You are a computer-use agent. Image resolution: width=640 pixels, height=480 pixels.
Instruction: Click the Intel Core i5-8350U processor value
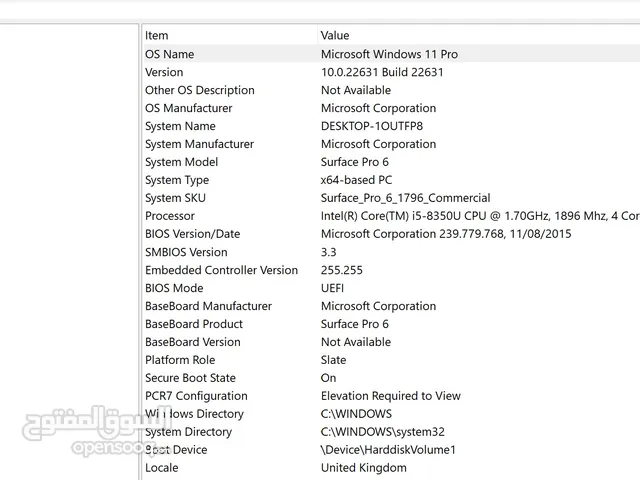click(480, 216)
